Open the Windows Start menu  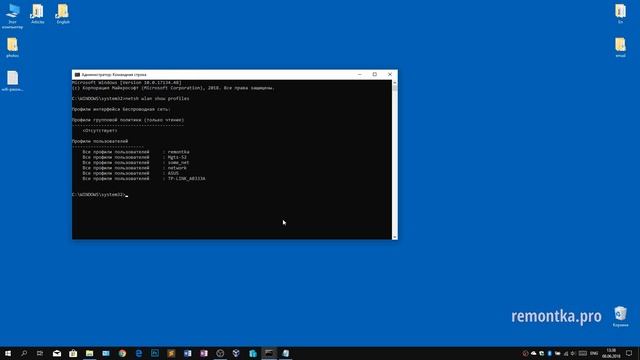point(8,353)
